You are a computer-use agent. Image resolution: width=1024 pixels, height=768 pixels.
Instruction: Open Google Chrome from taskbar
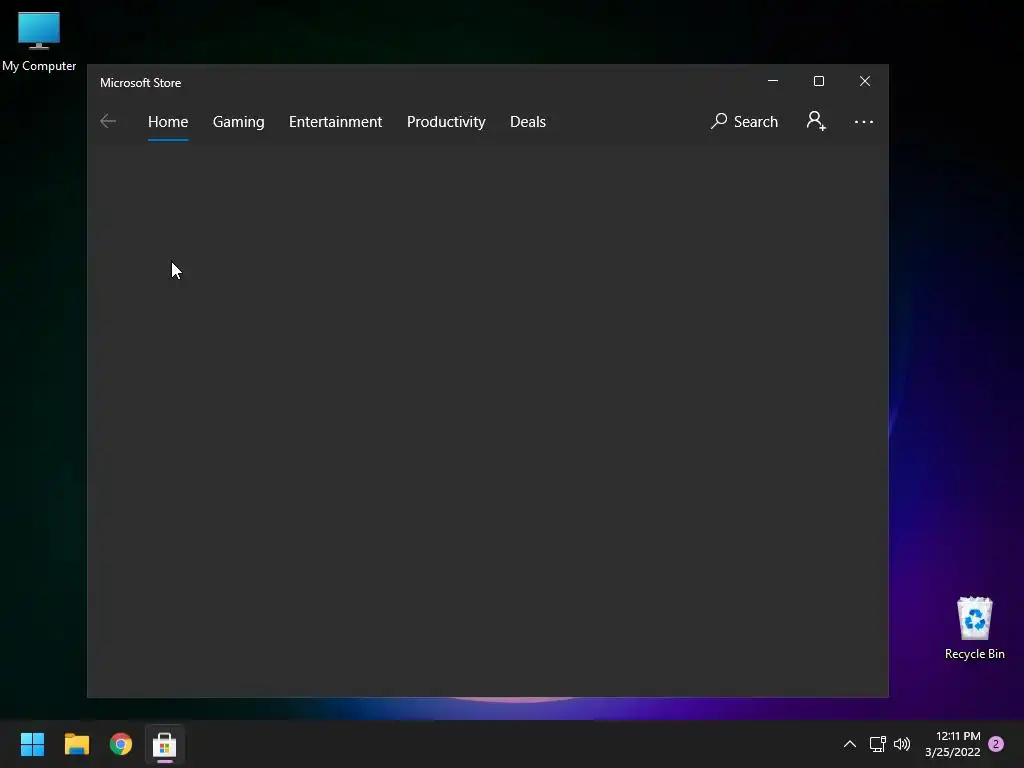[121, 744]
